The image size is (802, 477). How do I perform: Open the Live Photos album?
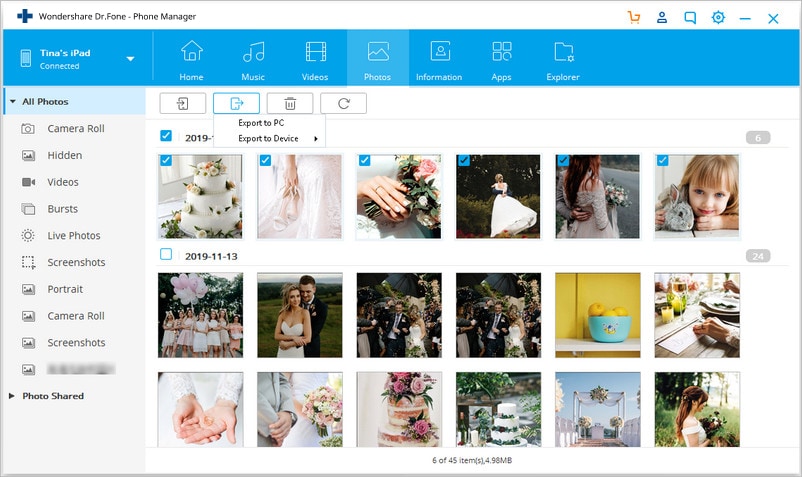coord(74,236)
